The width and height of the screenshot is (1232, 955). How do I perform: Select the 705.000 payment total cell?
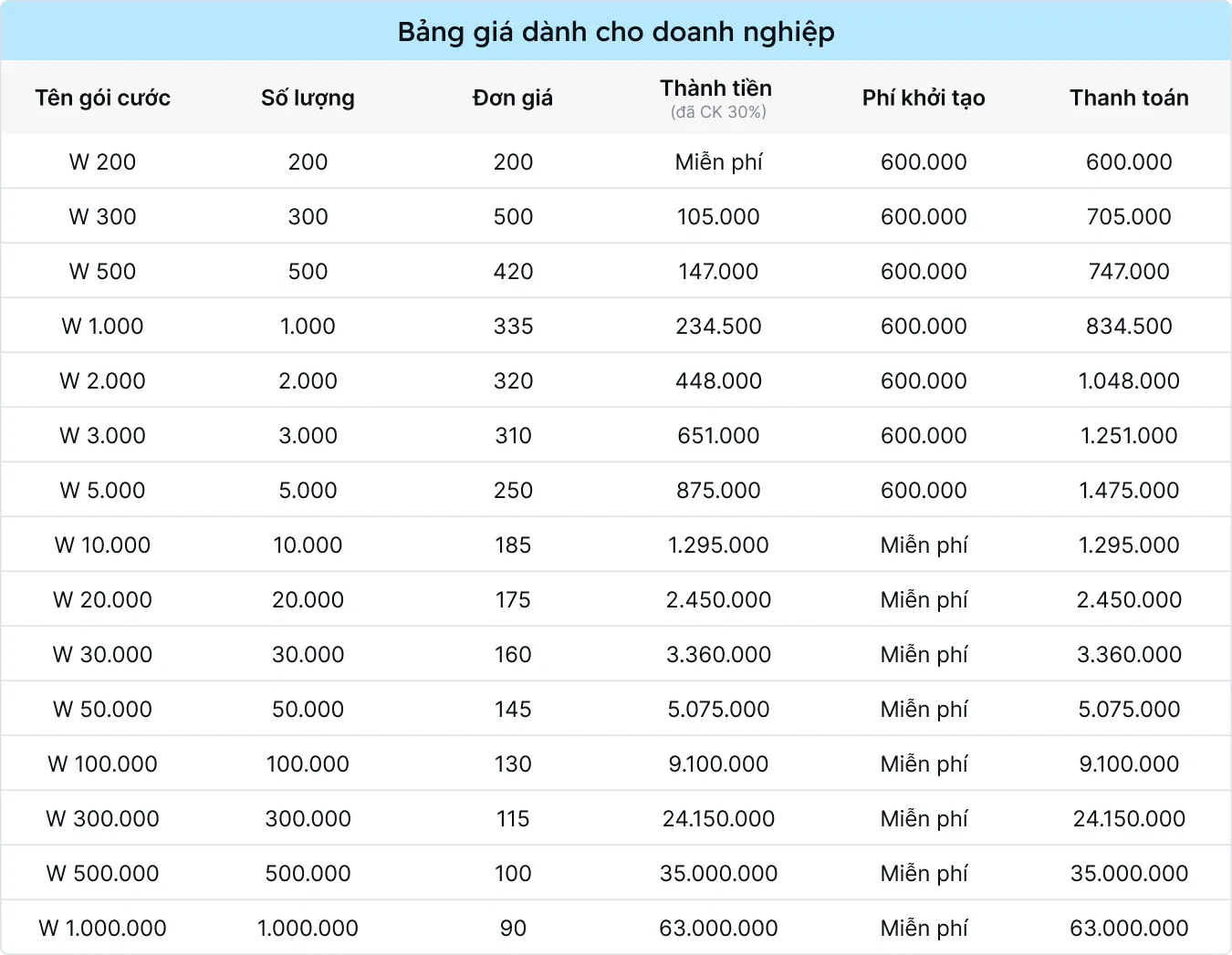tap(1129, 217)
